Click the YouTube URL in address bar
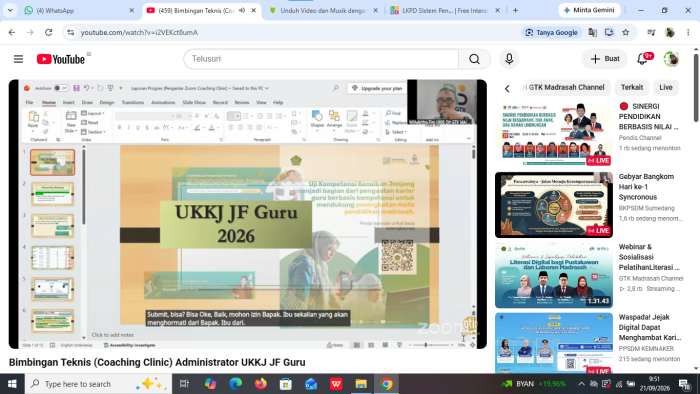The width and height of the screenshot is (700, 394). 139,32
